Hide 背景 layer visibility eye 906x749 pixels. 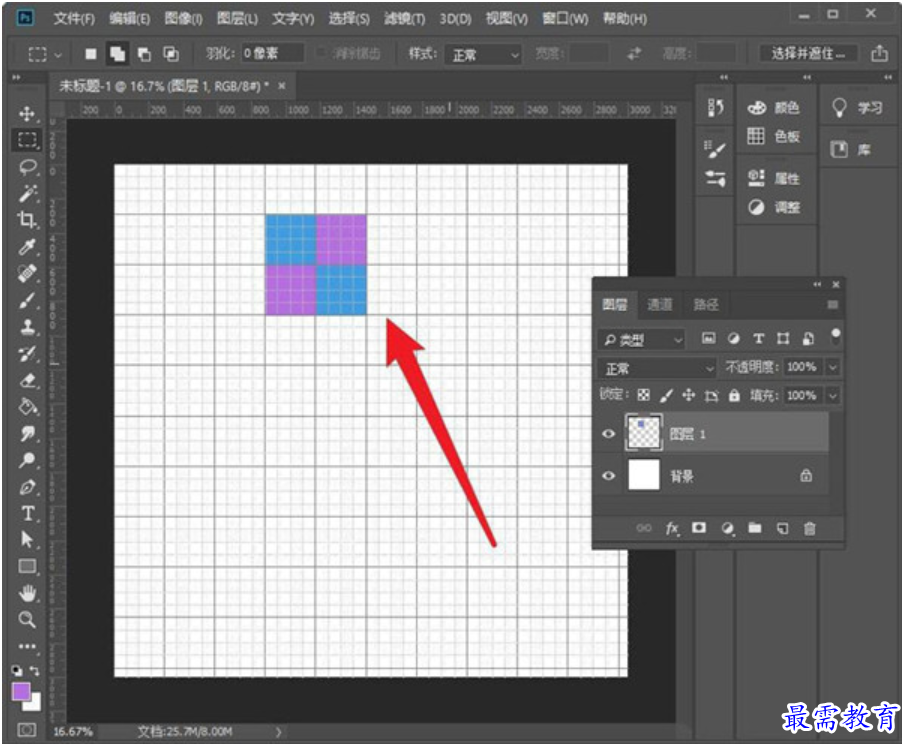coord(608,476)
